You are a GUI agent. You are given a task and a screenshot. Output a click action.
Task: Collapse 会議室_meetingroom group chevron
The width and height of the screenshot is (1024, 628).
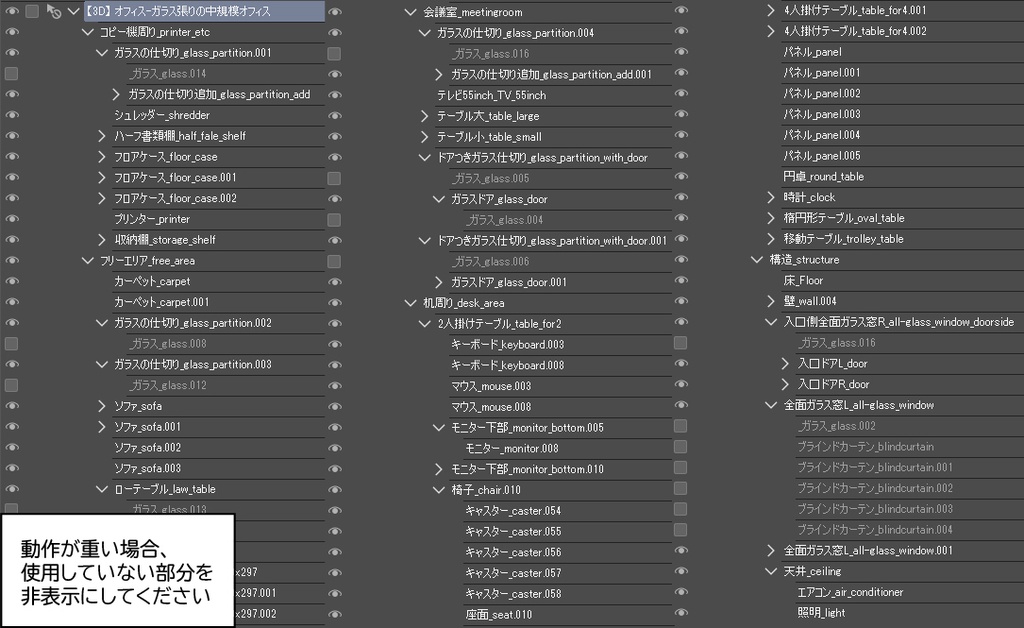[x=410, y=12]
